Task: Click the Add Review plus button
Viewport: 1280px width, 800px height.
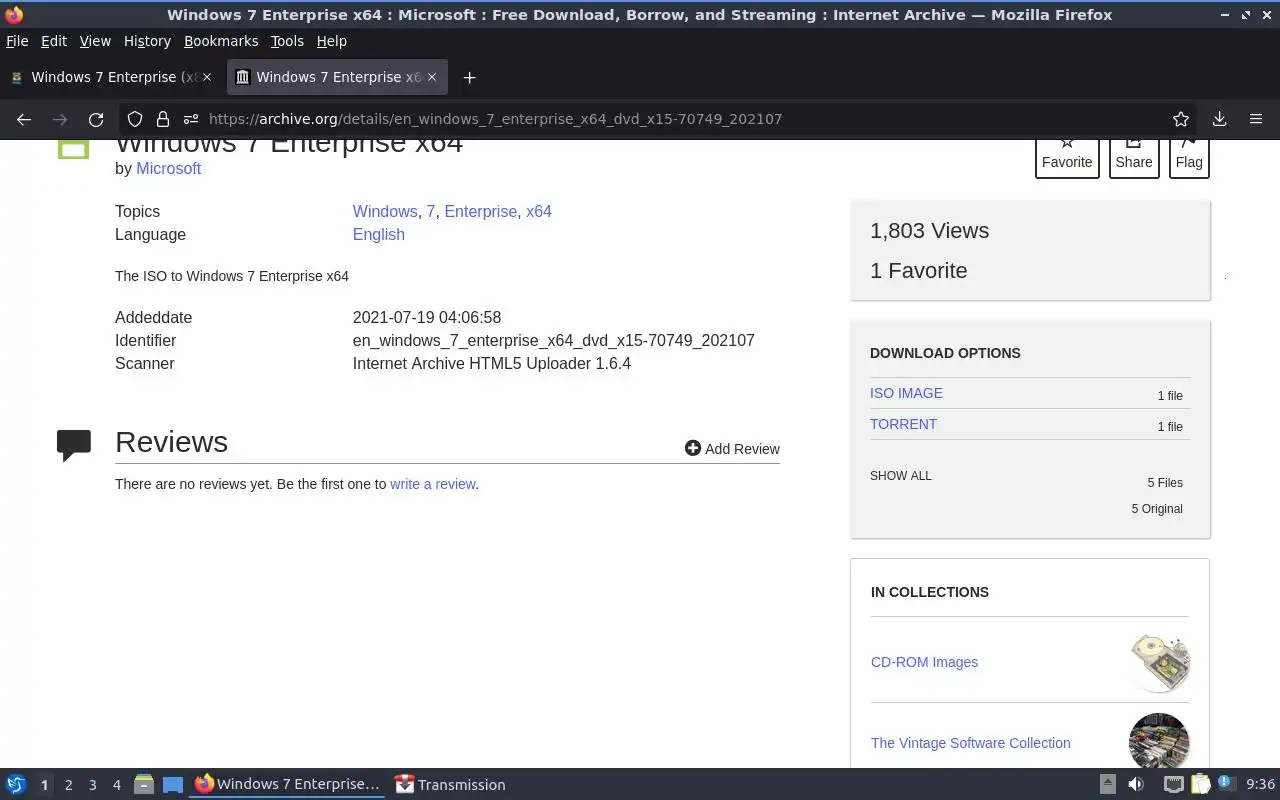Action: coord(732,448)
